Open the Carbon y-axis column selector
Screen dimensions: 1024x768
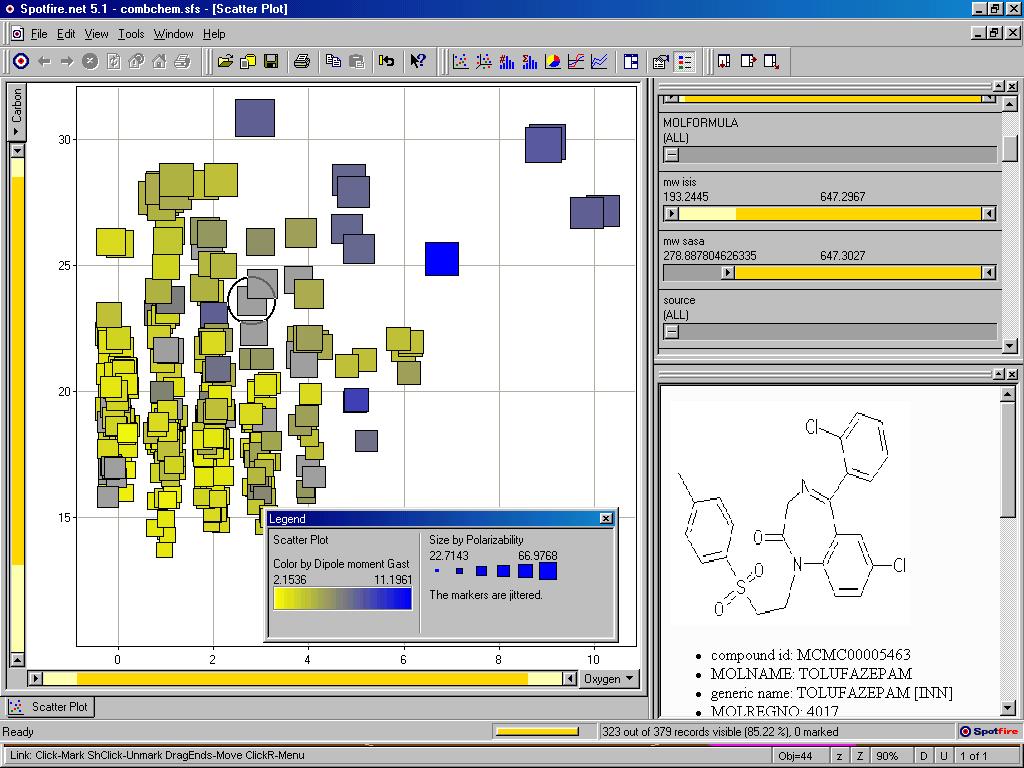point(17,109)
